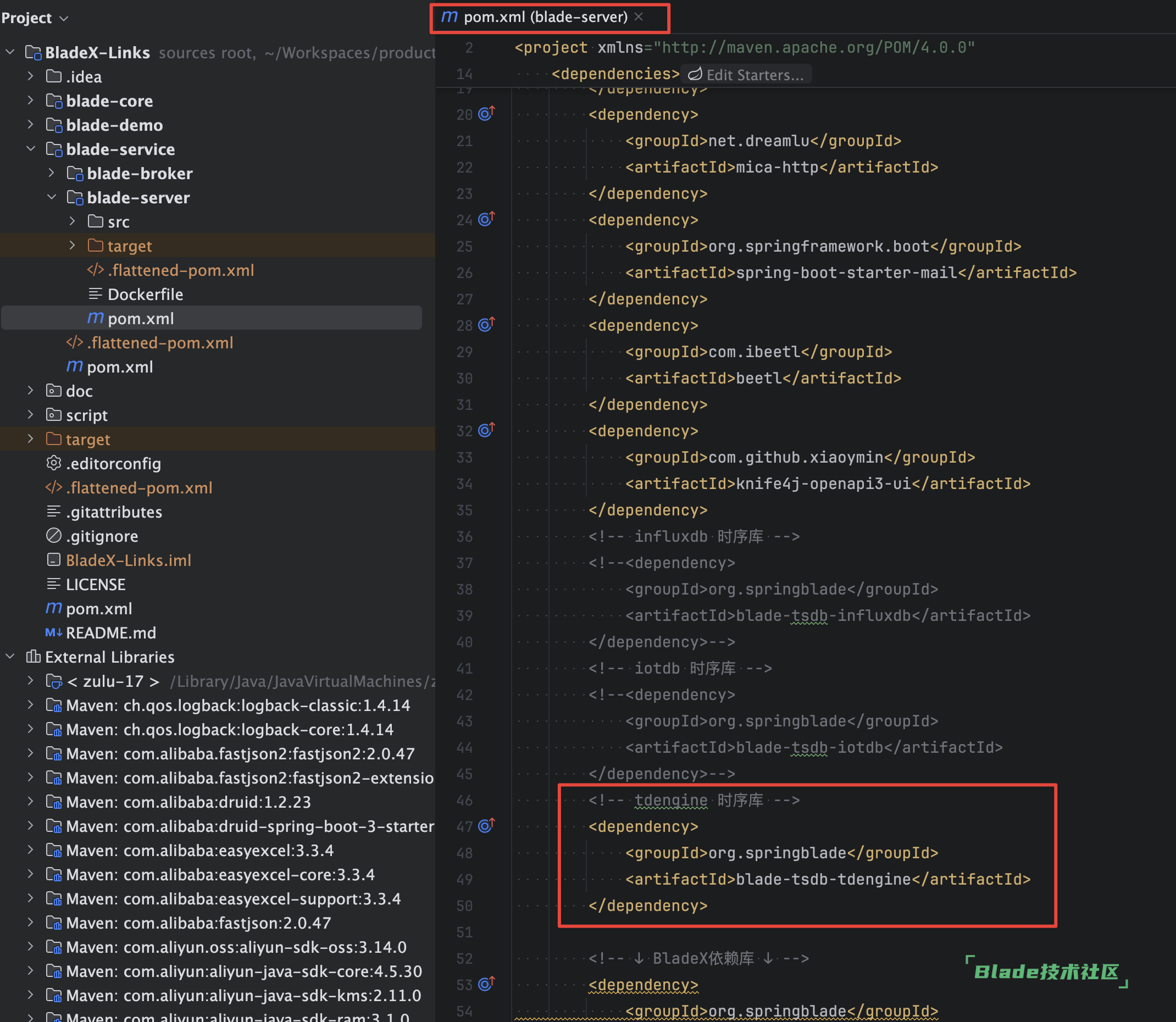Click the gutter dependency icon on line 47

pyautogui.click(x=486, y=825)
